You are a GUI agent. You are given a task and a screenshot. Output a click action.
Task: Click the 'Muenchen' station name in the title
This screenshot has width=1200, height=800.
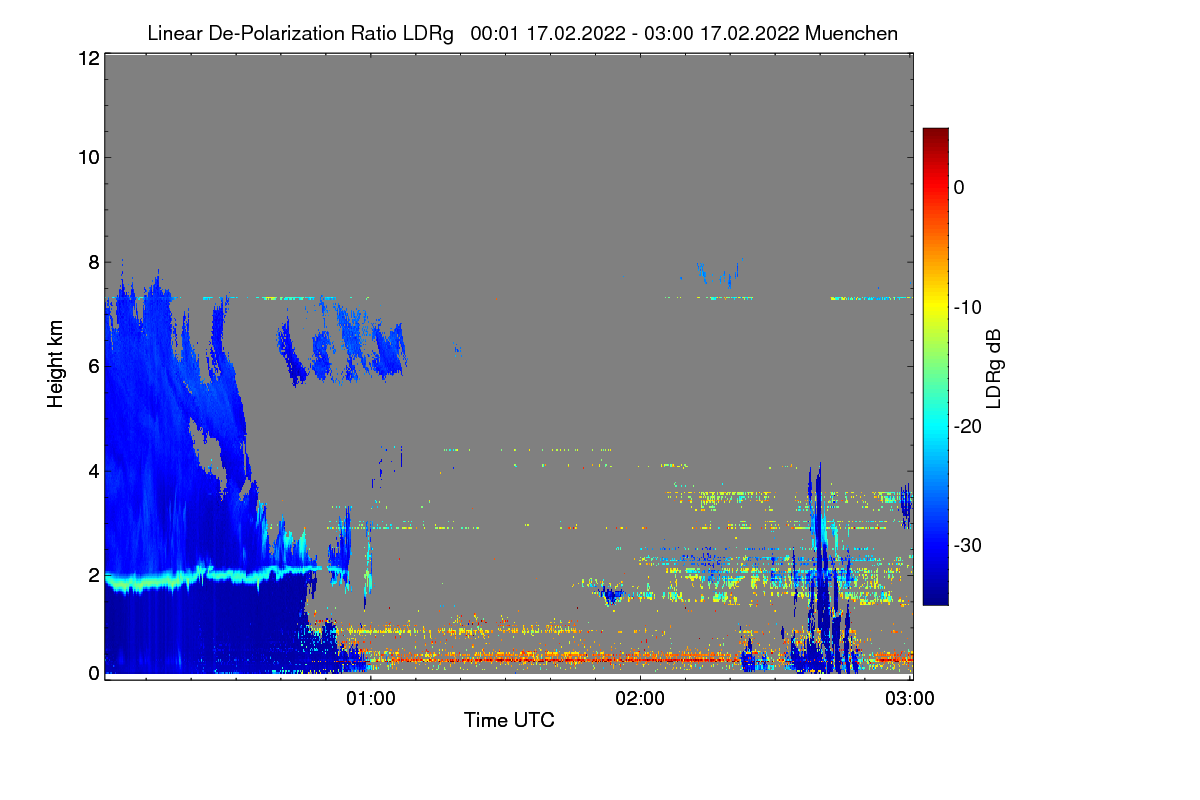tap(851, 34)
